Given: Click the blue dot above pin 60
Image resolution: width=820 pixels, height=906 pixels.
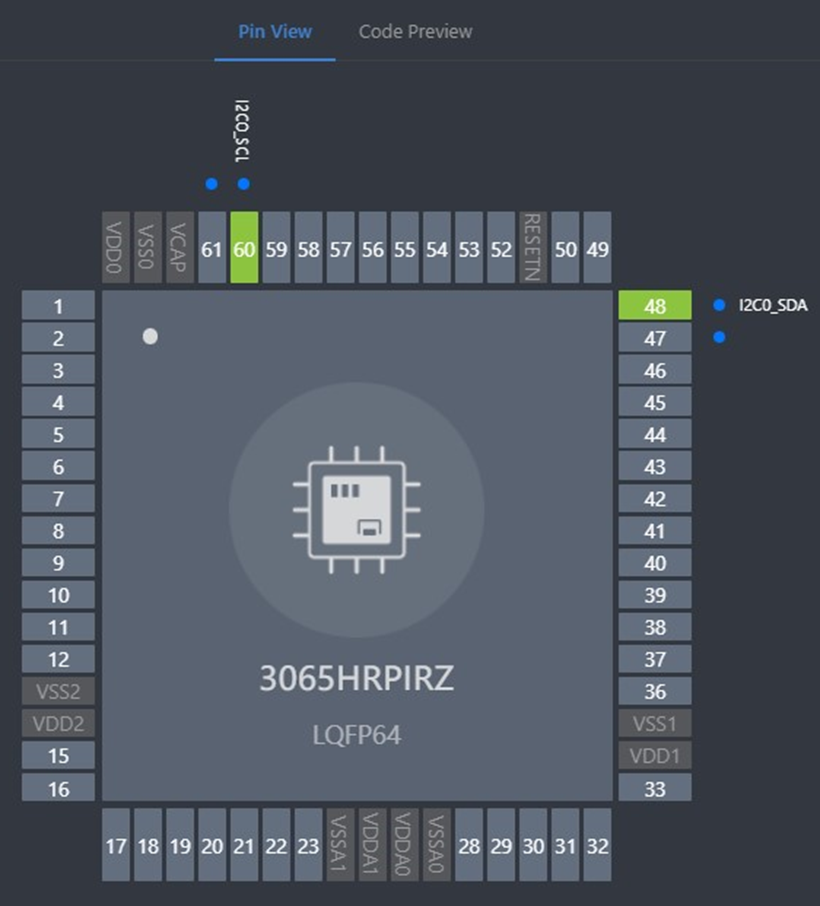Looking at the screenshot, I should click(244, 184).
